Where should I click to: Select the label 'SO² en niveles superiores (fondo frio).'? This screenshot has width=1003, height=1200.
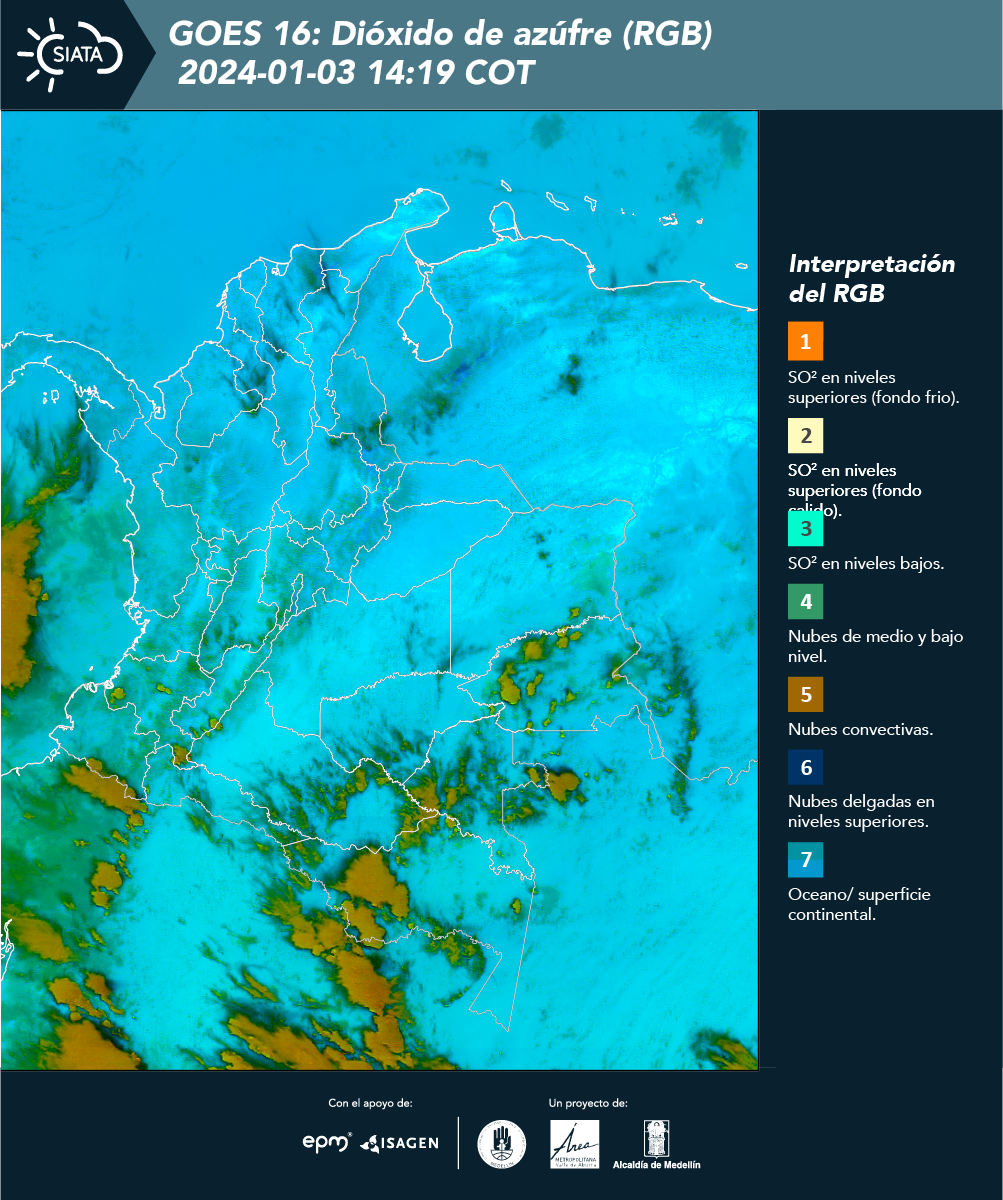click(874, 387)
